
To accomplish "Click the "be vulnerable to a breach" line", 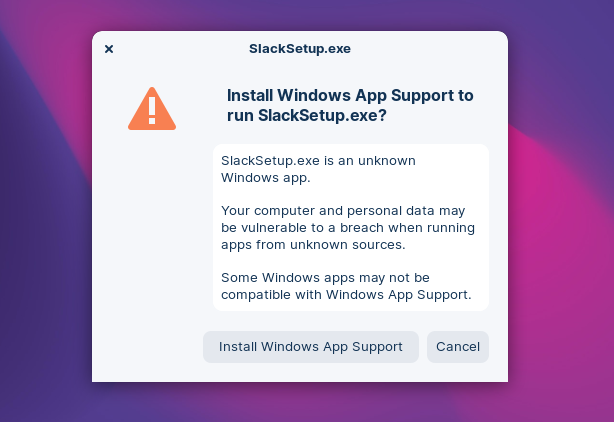I will coord(348,228).
